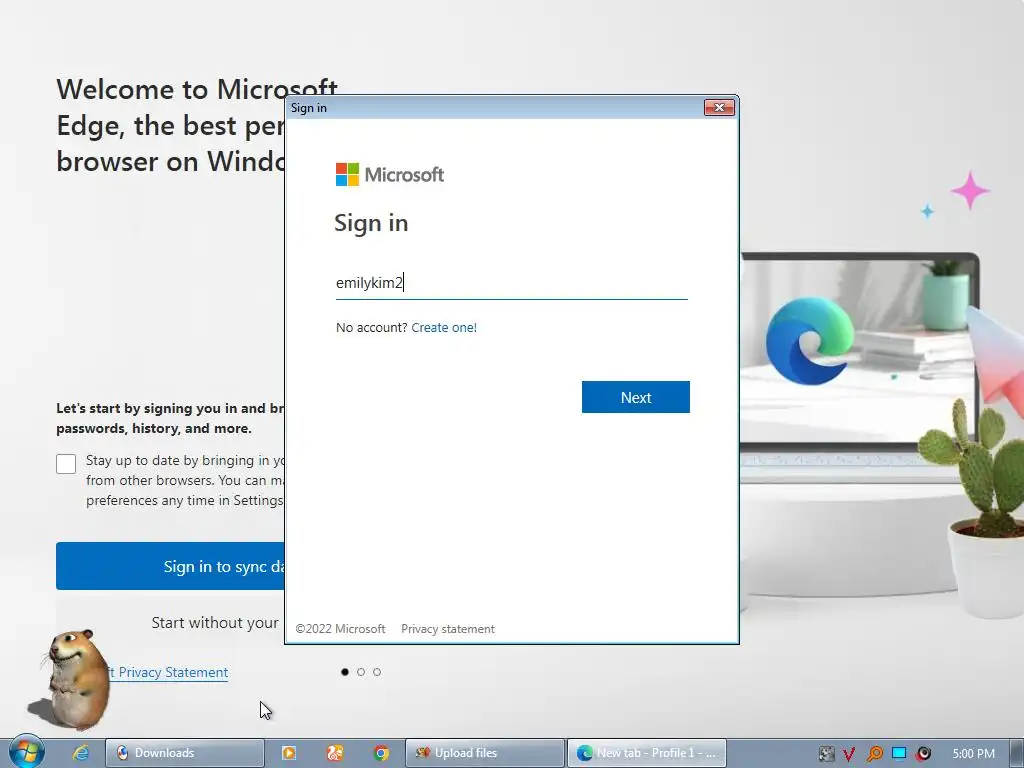
Task: Click the red V system tray icon
Action: (849, 754)
